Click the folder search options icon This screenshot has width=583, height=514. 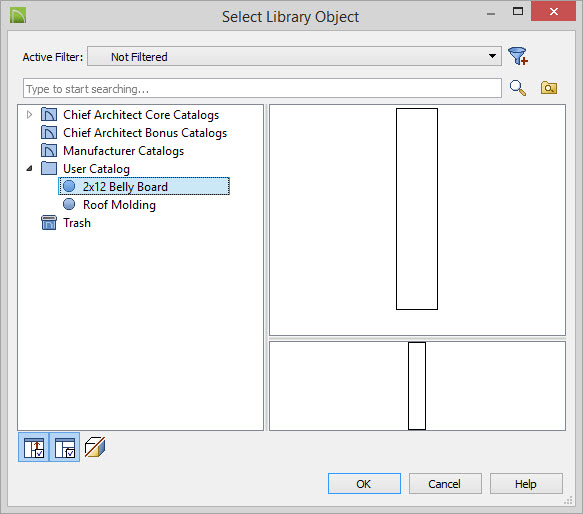coord(548,88)
